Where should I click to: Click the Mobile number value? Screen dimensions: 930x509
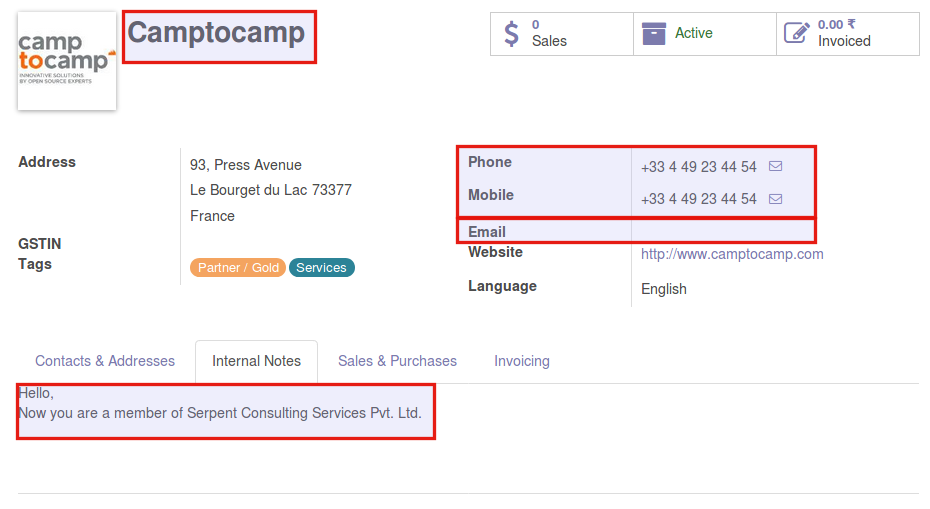699,199
